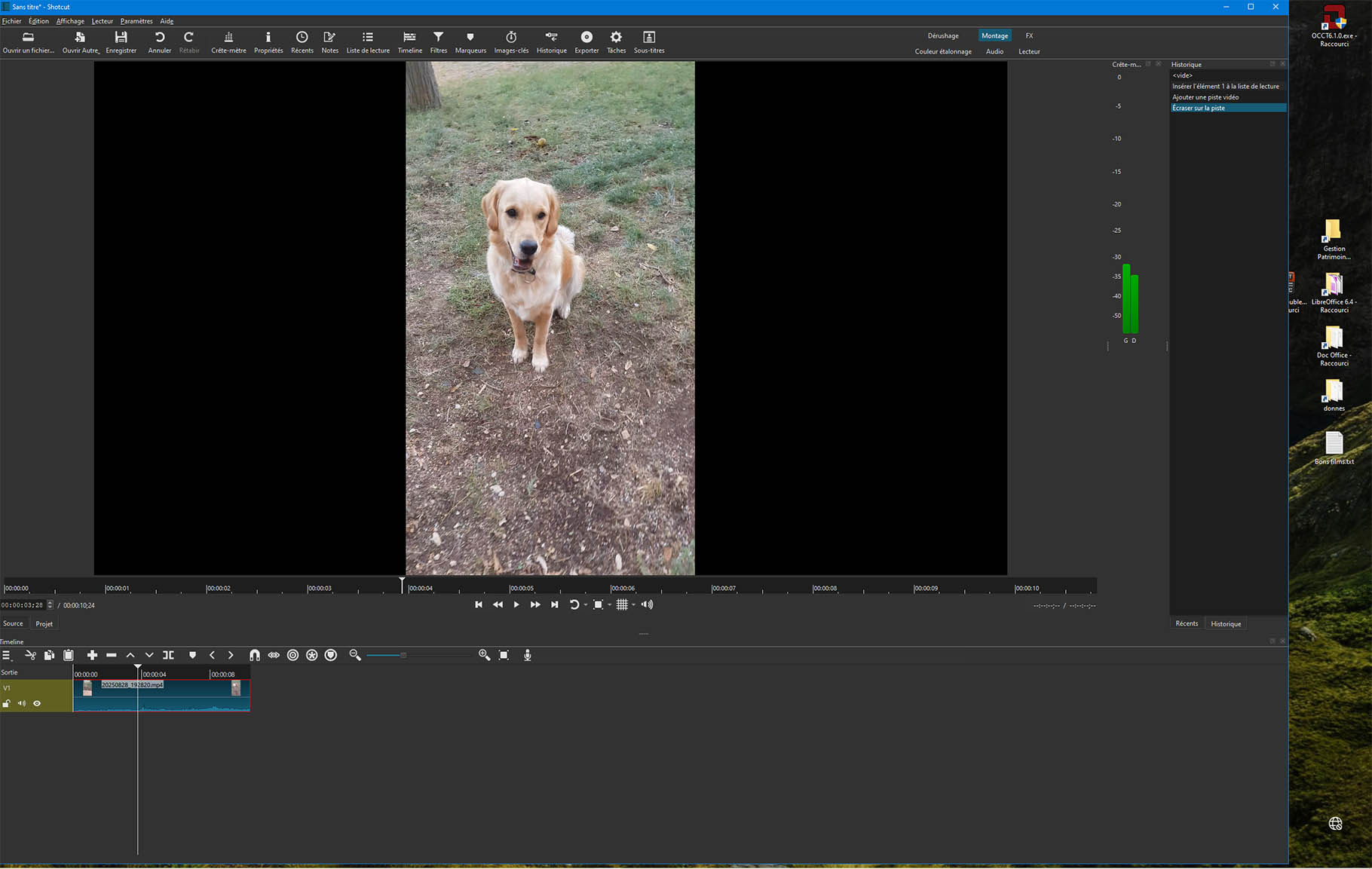Expand loop options dropdown arrow
The height and width of the screenshot is (869, 1372).
[x=586, y=604]
